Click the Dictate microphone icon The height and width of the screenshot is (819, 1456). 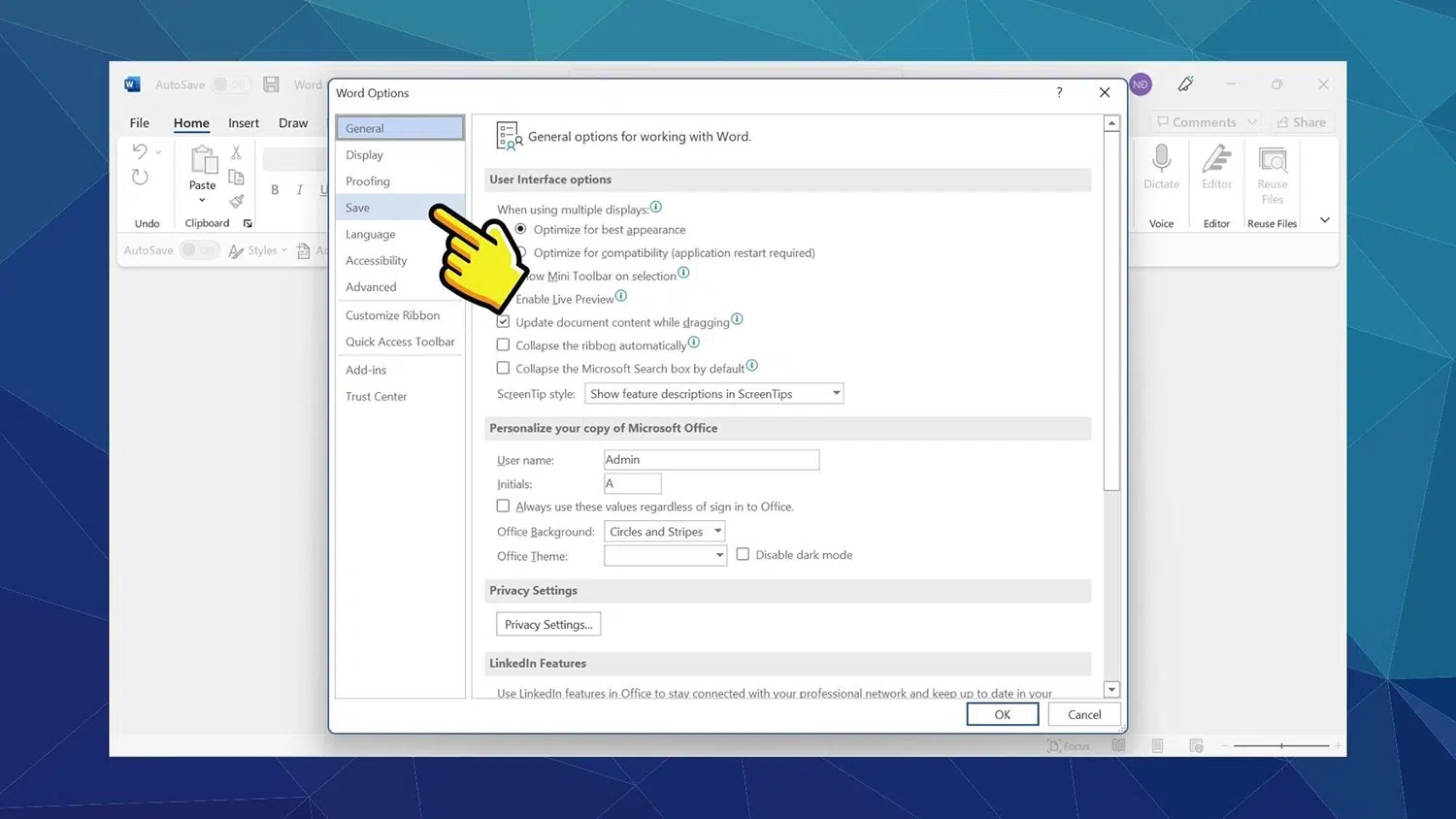[1161, 158]
